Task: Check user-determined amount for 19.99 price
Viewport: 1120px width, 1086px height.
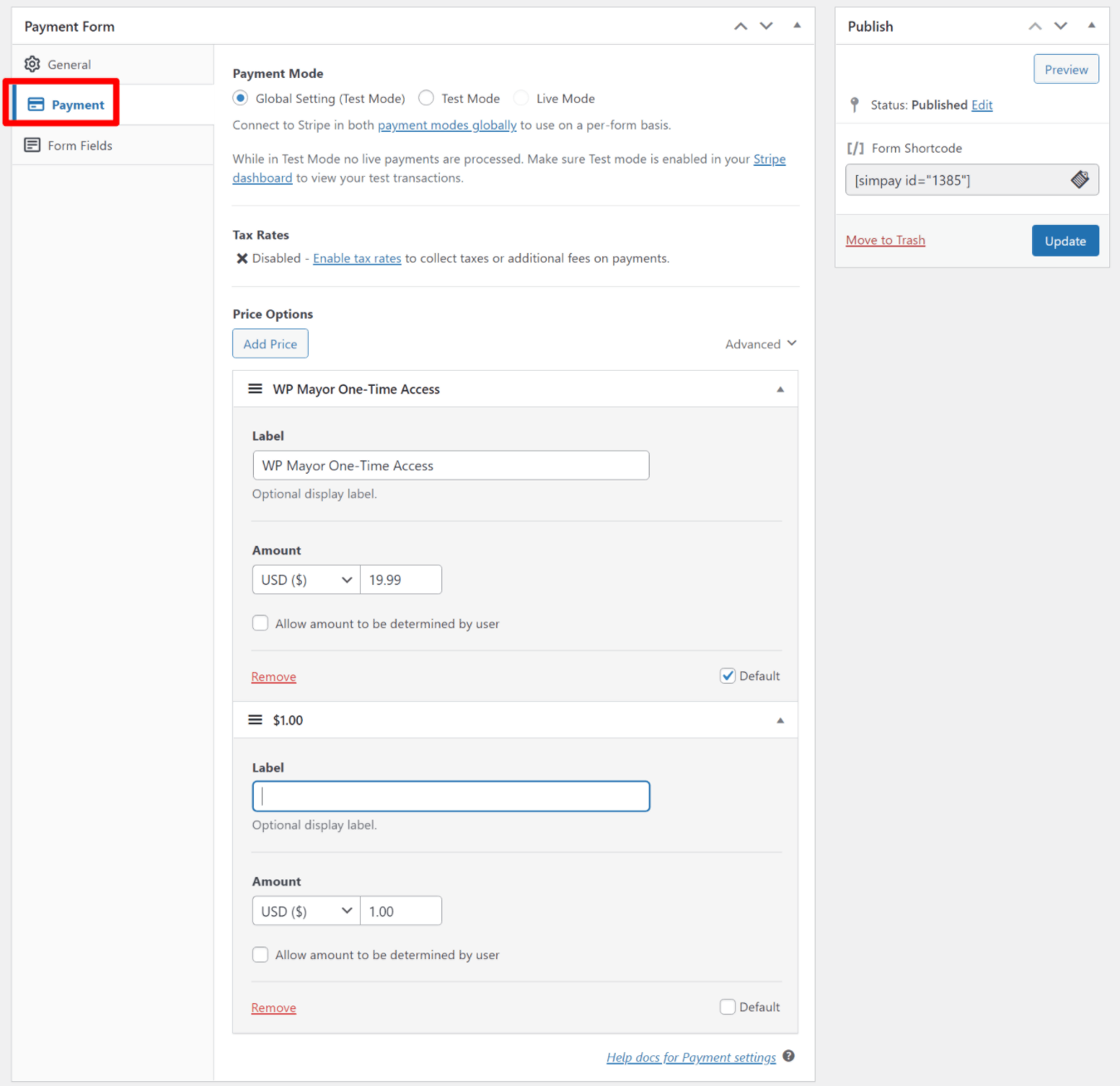Action: tap(261, 623)
